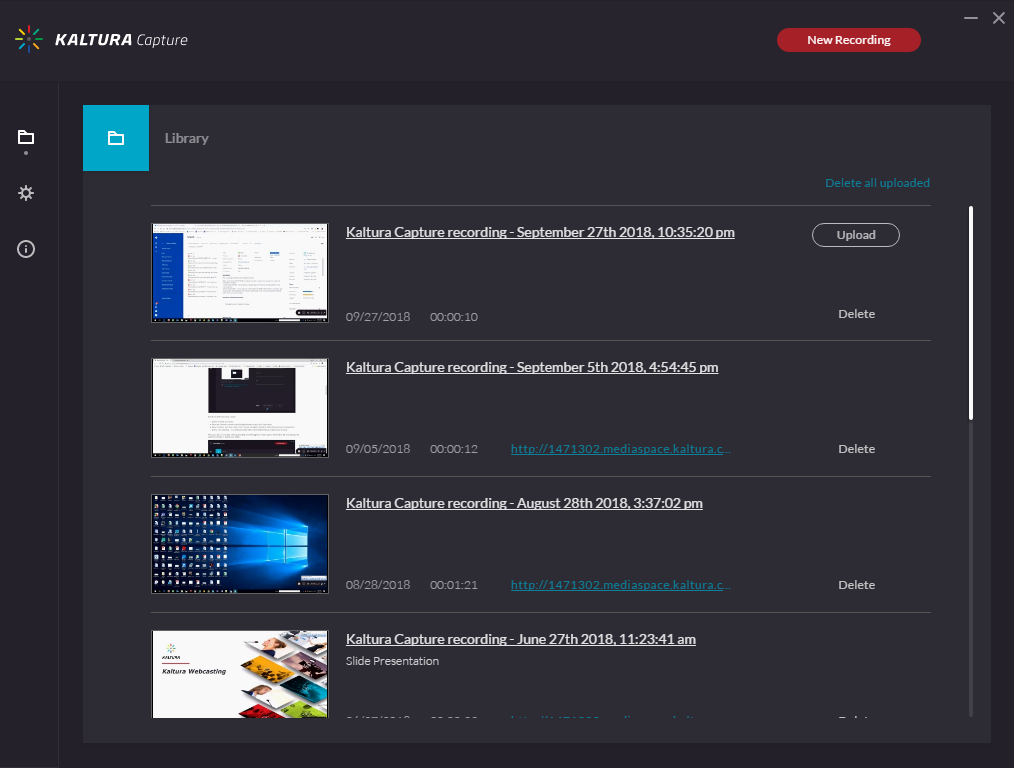The image size is (1014, 768).
Task: Click the duration 00:01:21
Action: (x=454, y=584)
